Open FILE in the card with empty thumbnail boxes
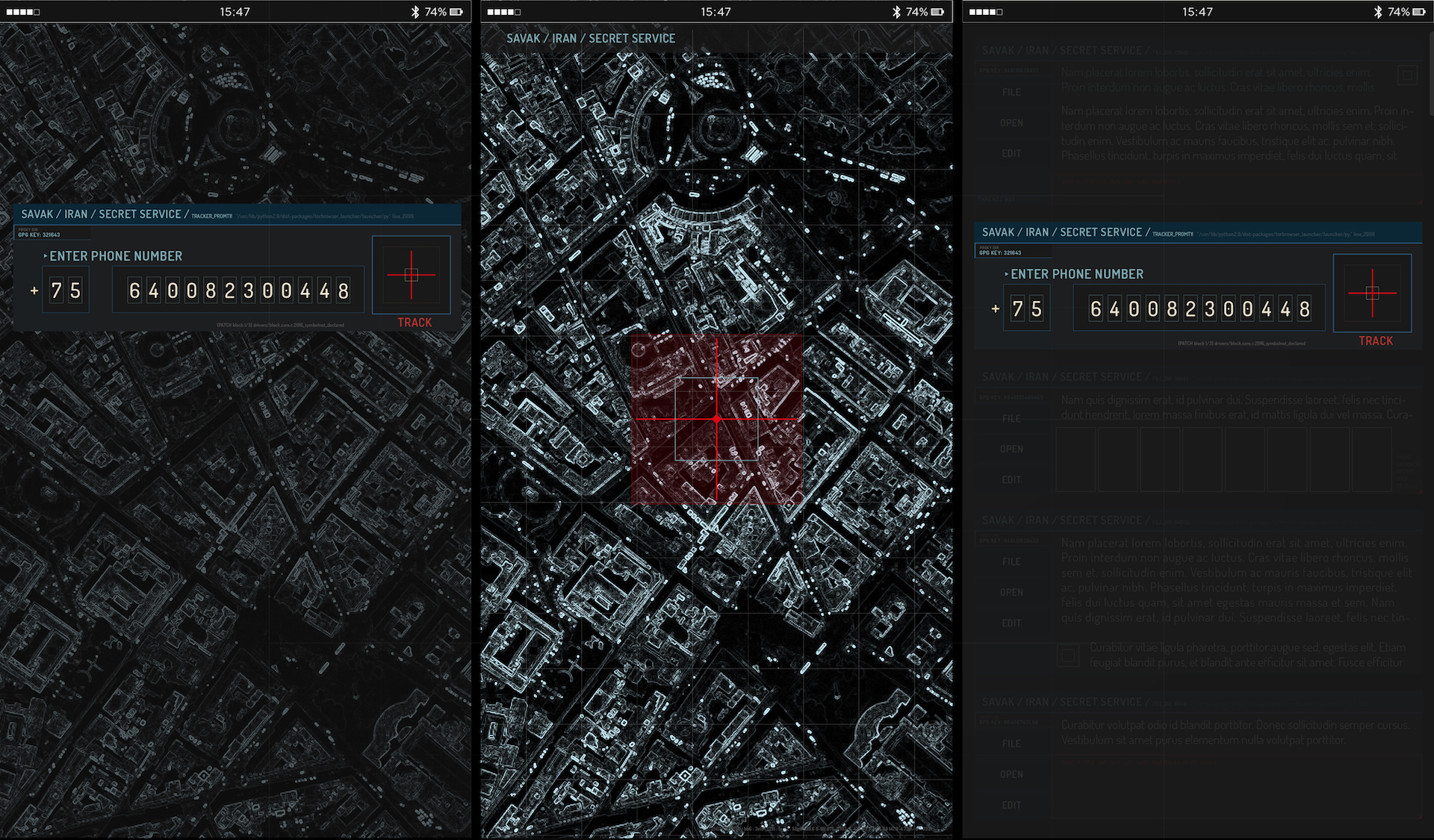The image size is (1434, 840). pyautogui.click(x=1012, y=419)
